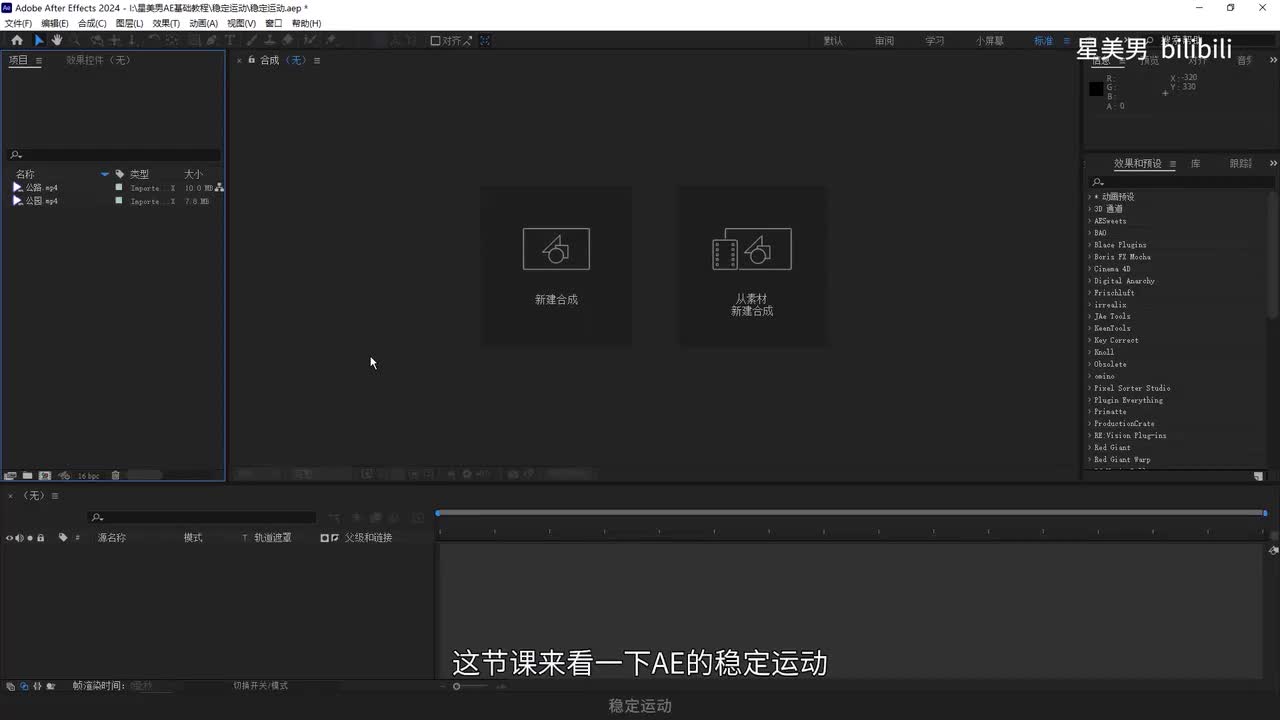Open the 效果(T) menu

[x=166, y=23]
